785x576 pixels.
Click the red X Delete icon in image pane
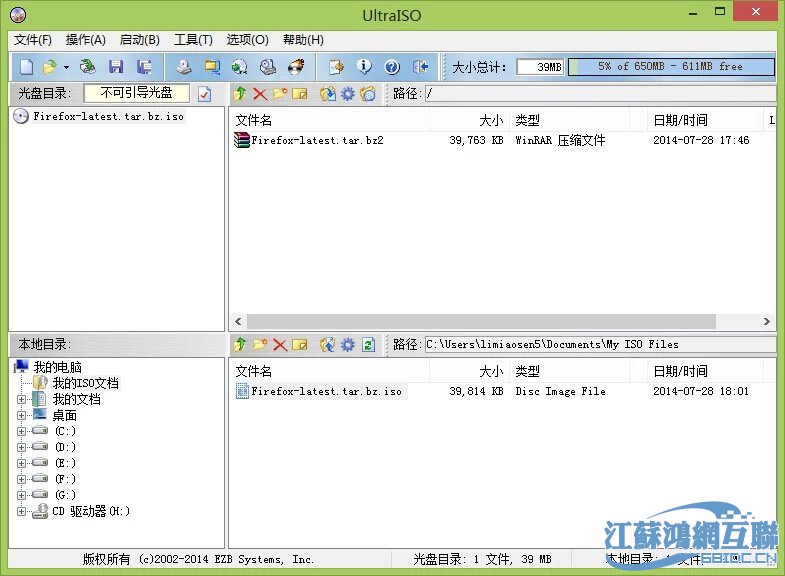coord(260,94)
